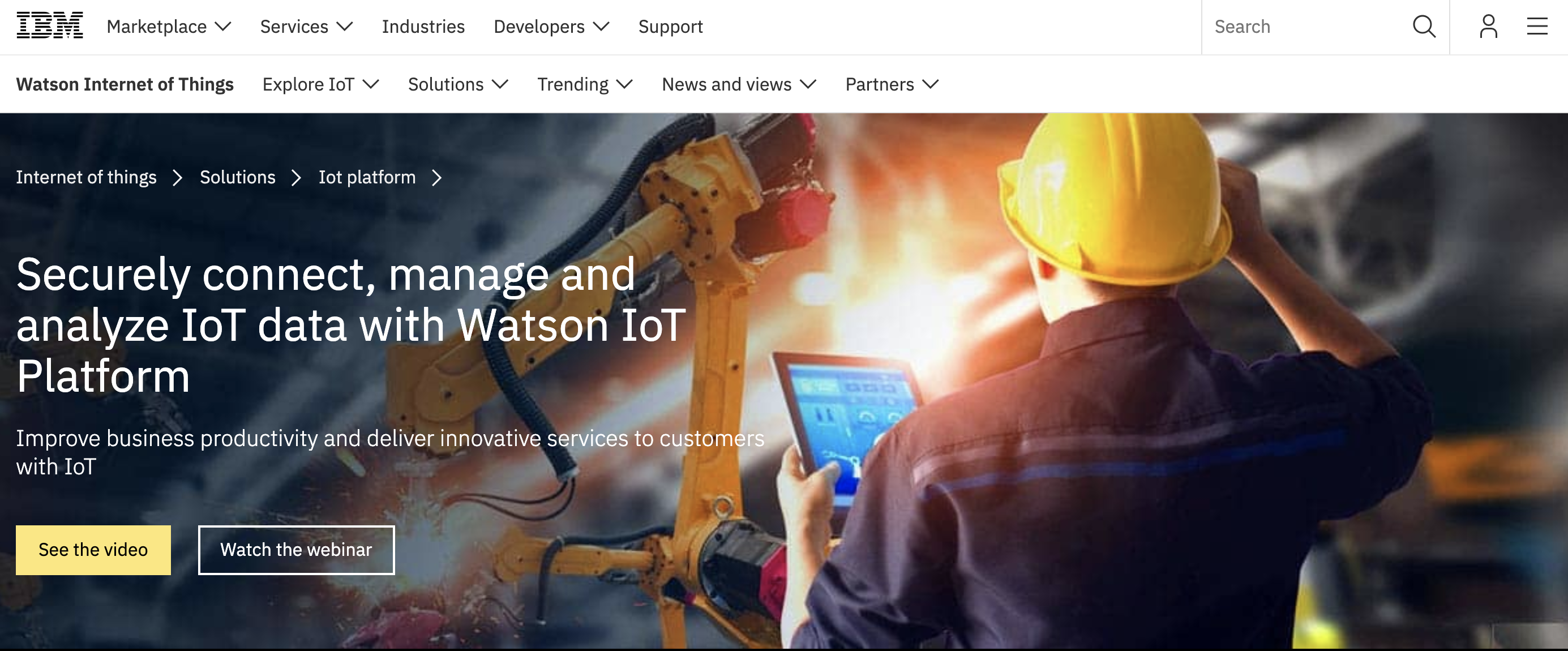The image size is (1568, 651).
Task: Open the hamburger menu icon
Action: point(1537,26)
